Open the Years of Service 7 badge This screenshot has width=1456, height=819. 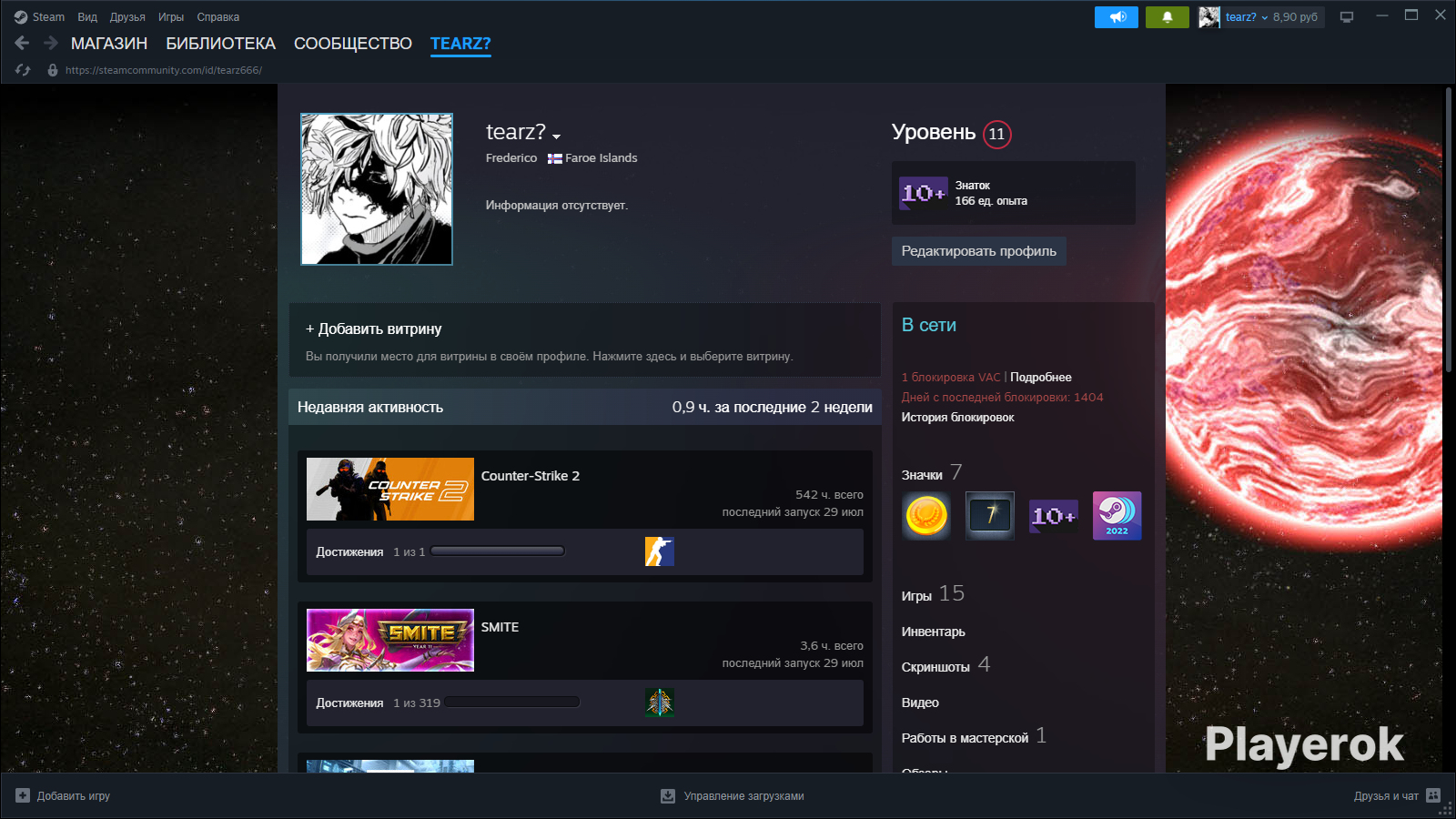[x=990, y=516]
